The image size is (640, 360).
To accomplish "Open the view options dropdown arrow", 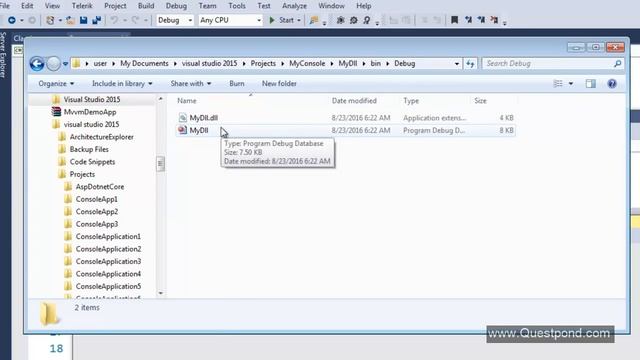I will tap(571, 84).
